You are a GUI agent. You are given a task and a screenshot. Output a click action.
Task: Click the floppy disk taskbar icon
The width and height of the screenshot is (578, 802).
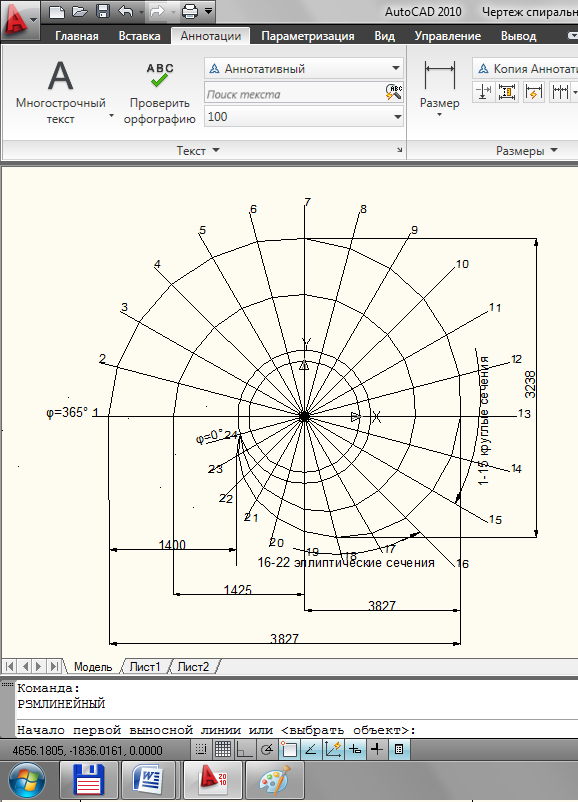[89, 781]
